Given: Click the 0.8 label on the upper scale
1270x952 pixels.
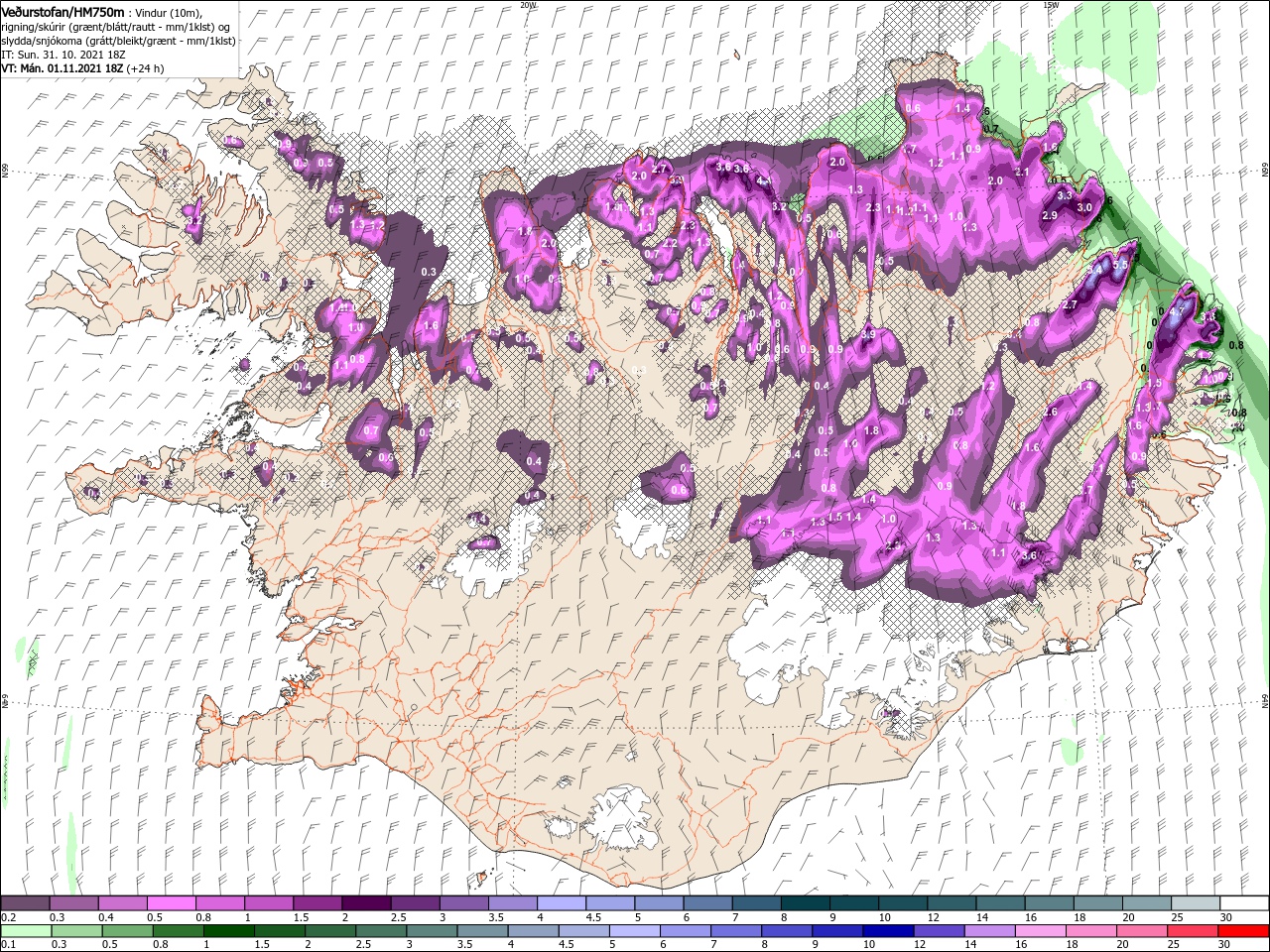Looking at the screenshot, I should pos(203,917).
